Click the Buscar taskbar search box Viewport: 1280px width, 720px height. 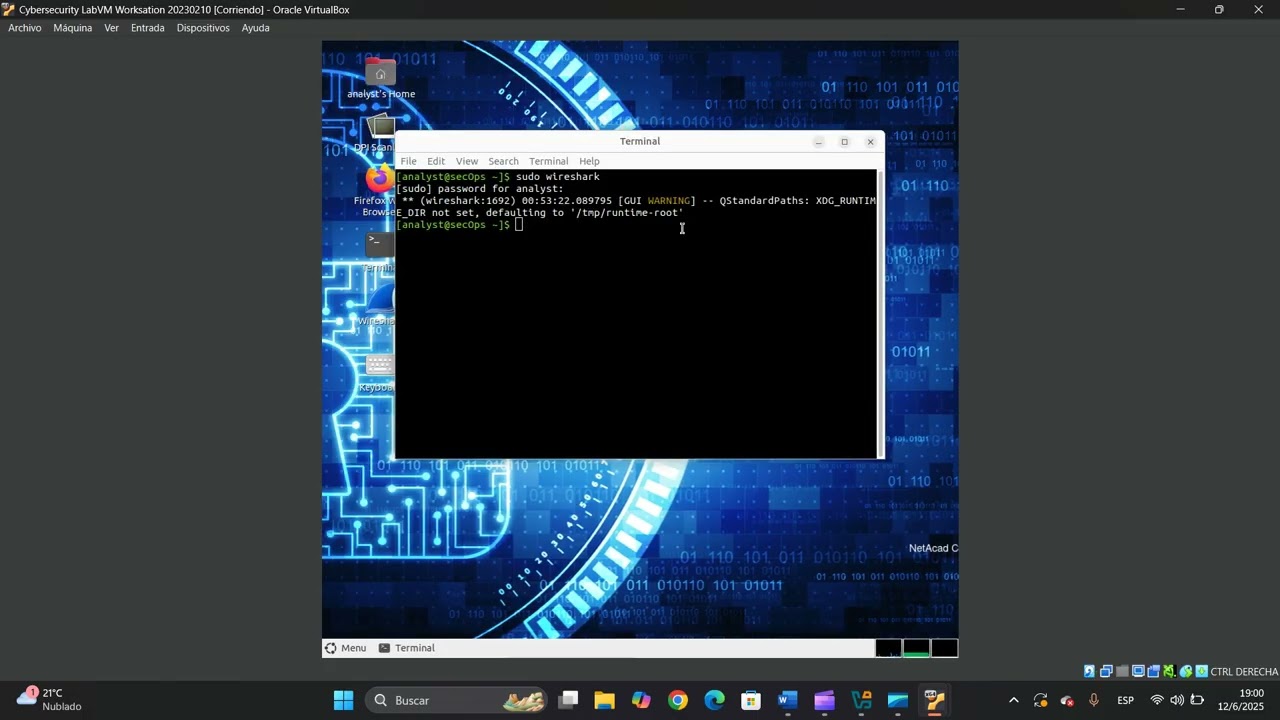[x=458, y=700]
